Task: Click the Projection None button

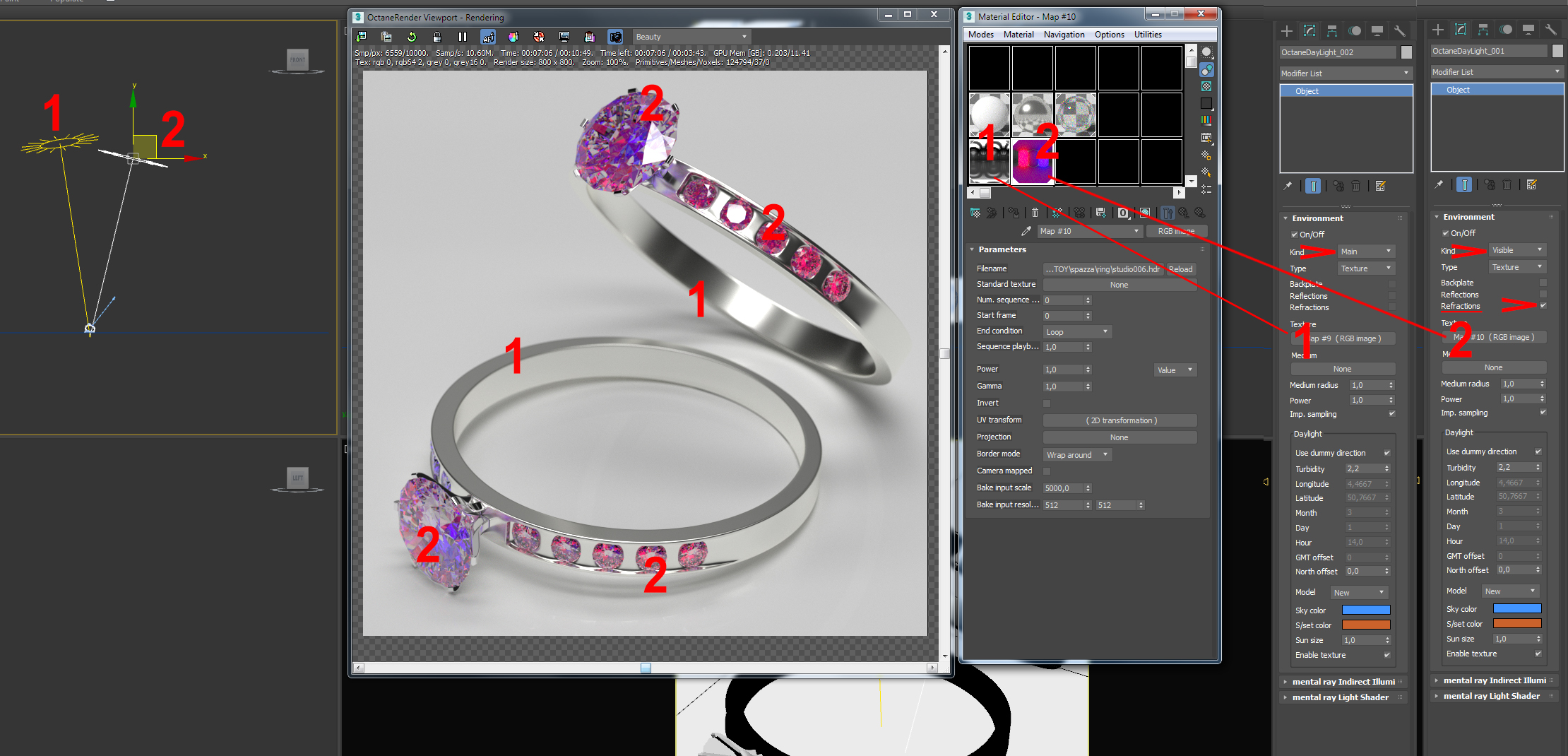Action: [x=1120, y=437]
